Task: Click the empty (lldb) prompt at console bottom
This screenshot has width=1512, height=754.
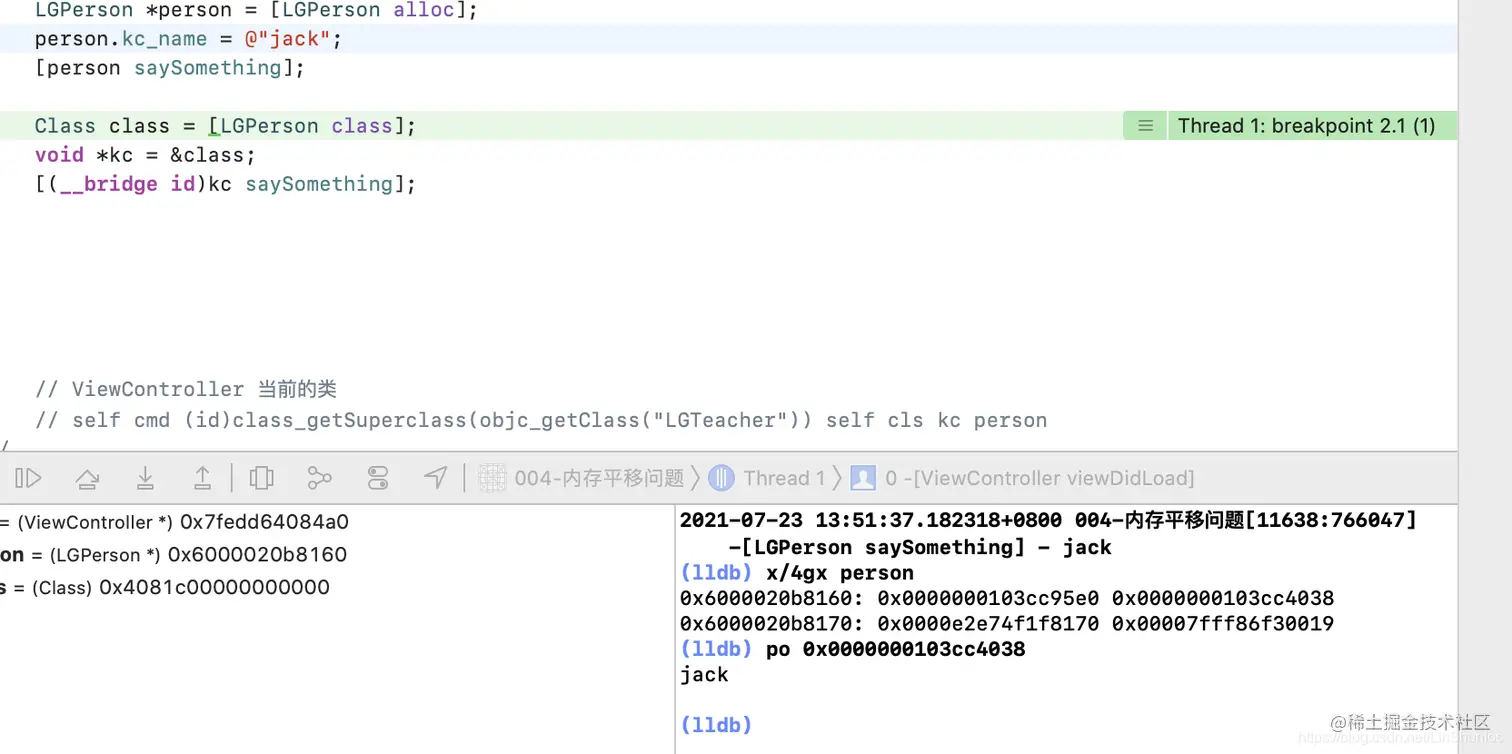Action: pyautogui.click(x=716, y=725)
